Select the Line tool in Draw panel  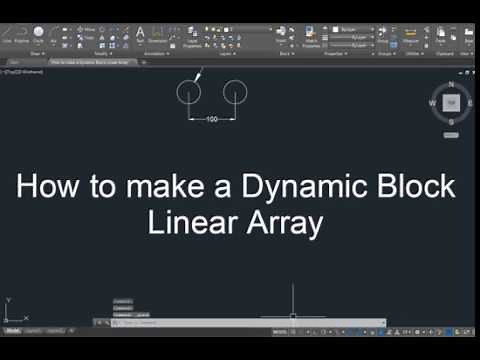click(7, 35)
